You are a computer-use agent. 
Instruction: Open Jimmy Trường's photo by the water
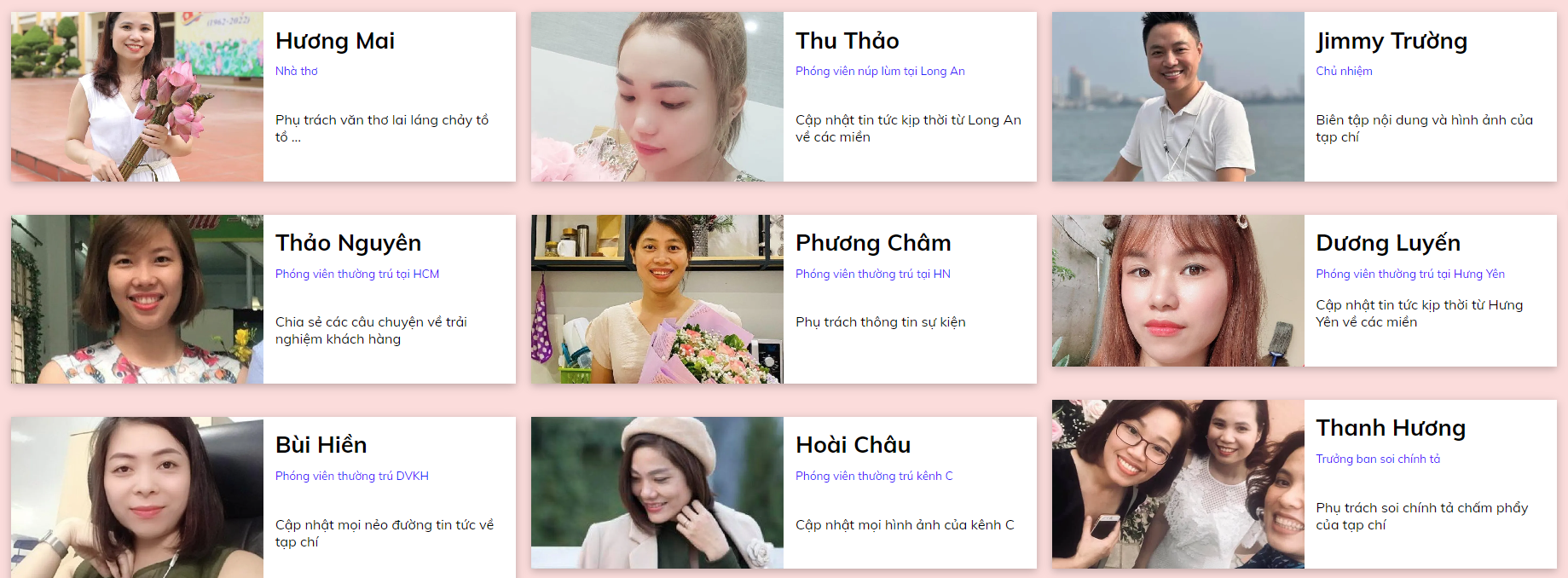1178,96
